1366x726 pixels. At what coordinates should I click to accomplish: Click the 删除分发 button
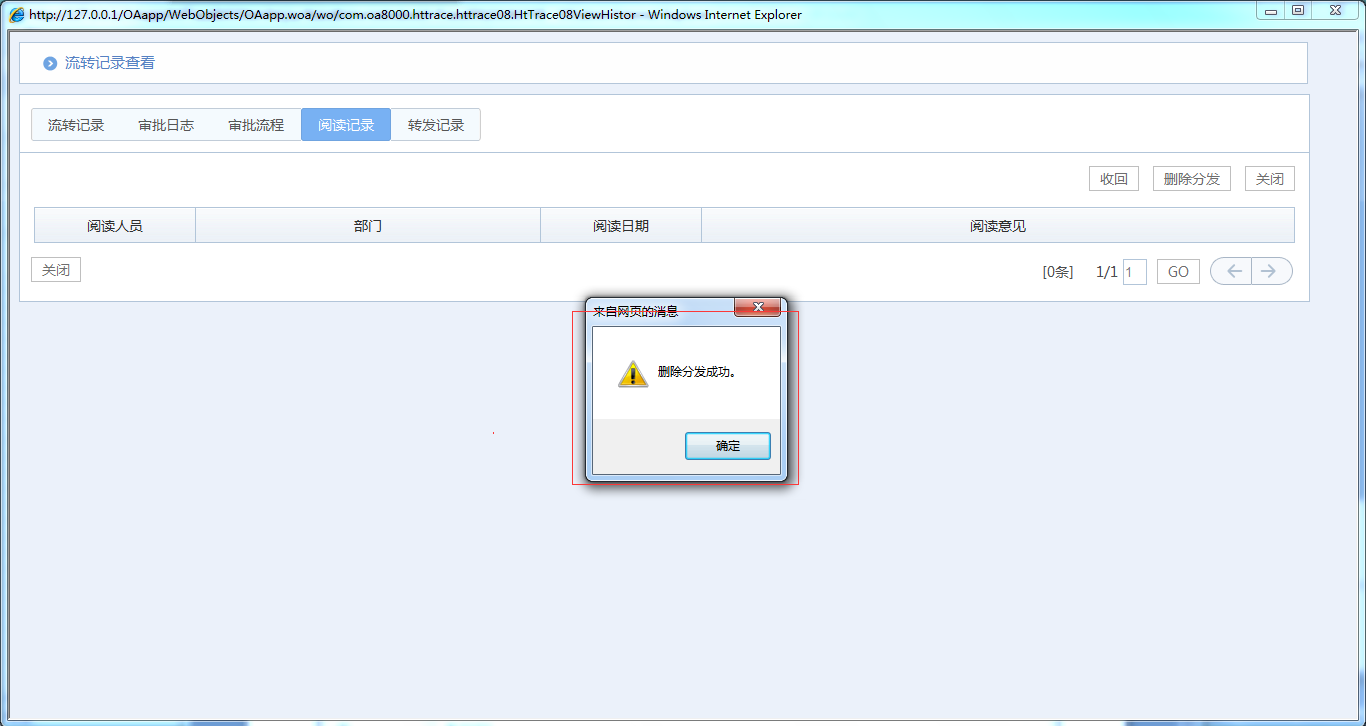(1191, 179)
